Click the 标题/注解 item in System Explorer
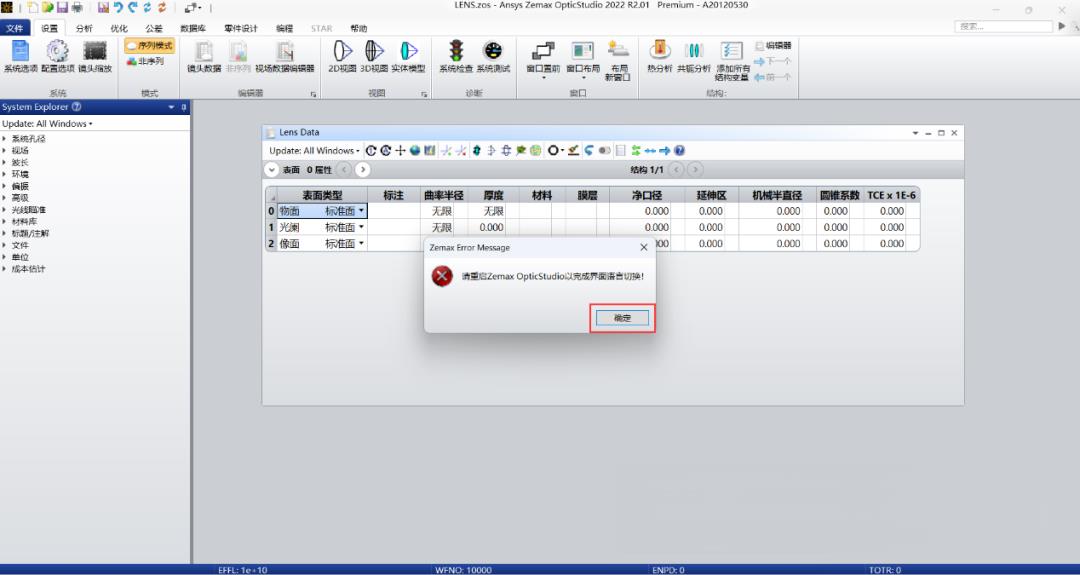Image resolution: width=1080 pixels, height=575 pixels. point(30,233)
